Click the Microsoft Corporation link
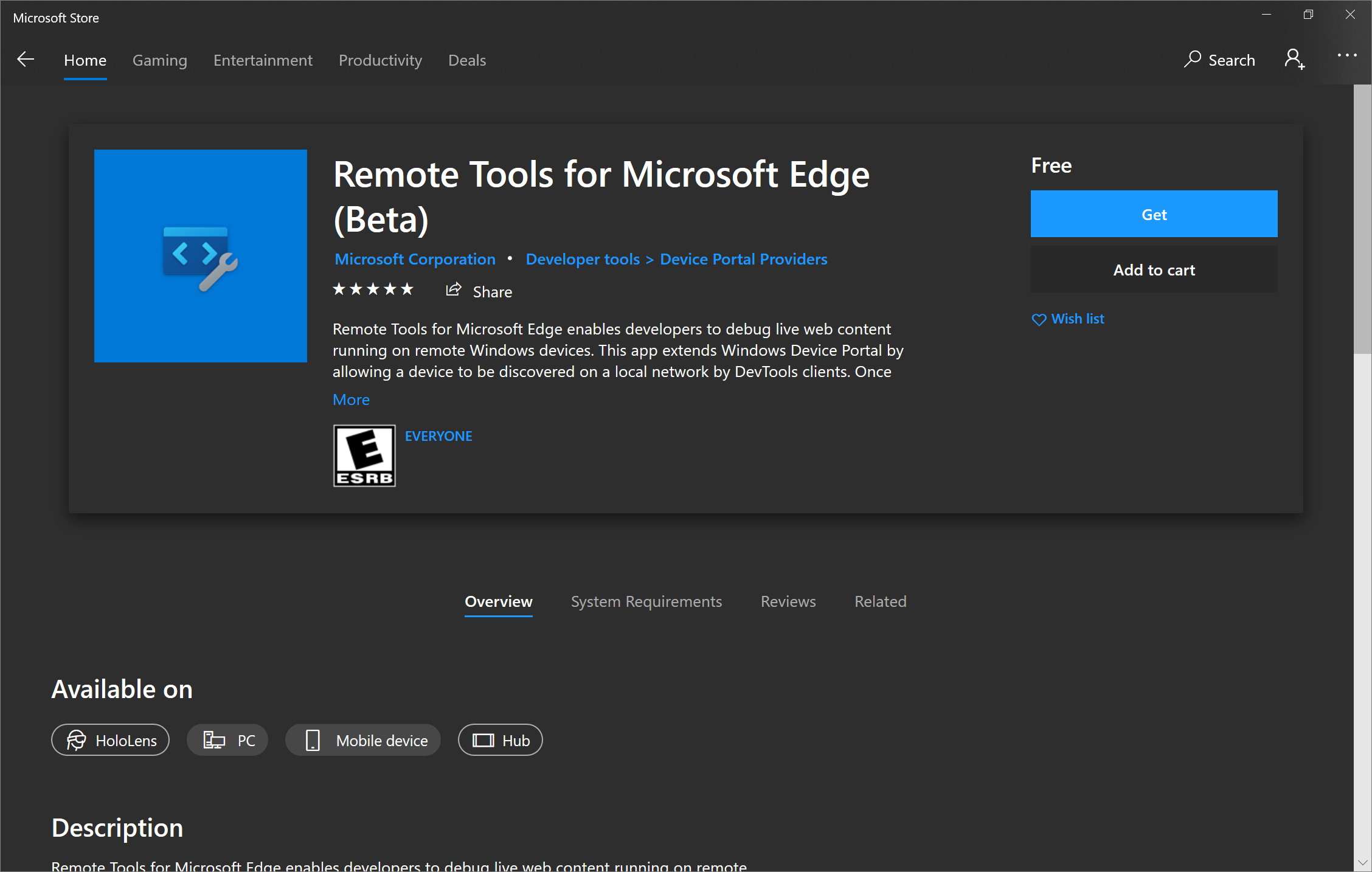 415,259
